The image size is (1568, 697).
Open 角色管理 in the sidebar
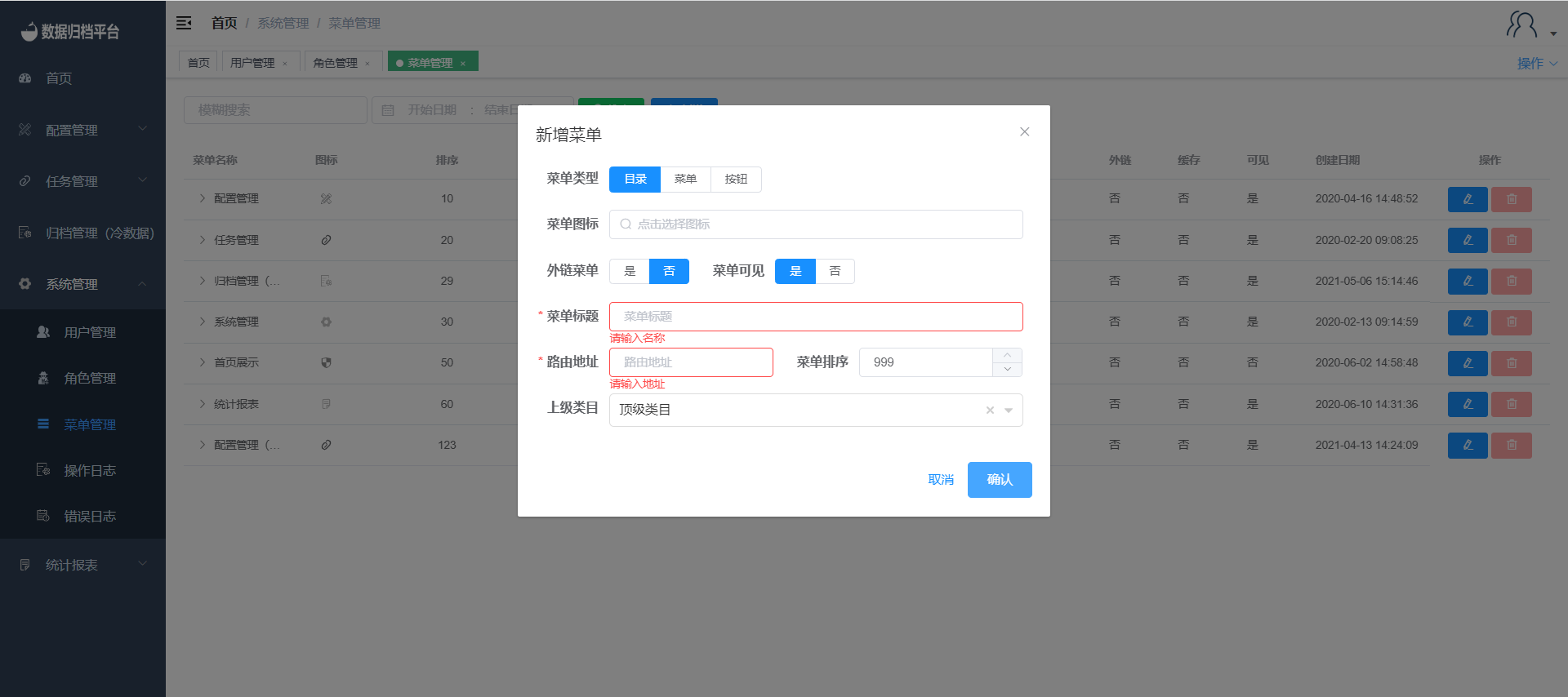82,378
